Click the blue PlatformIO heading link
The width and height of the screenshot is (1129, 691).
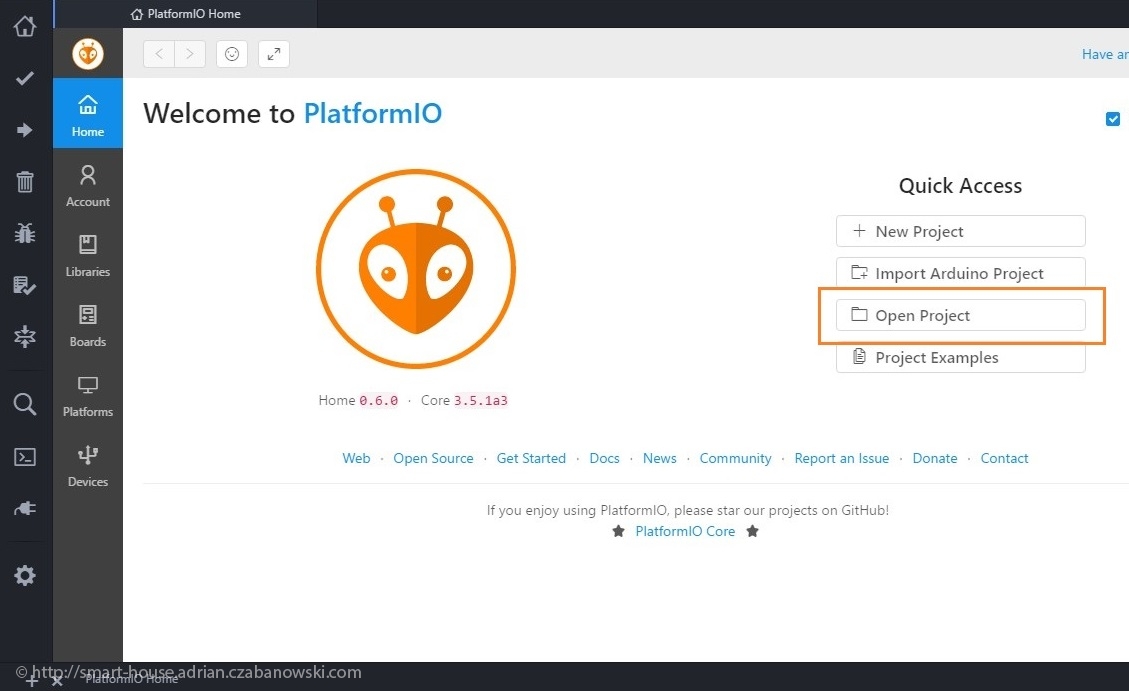[372, 114]
